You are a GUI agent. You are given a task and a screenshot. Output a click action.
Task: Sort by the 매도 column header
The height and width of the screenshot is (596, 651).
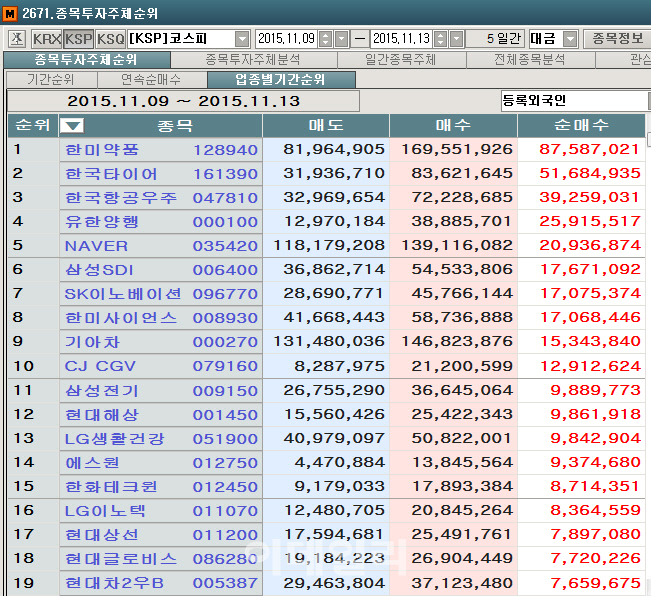point(326,125)
